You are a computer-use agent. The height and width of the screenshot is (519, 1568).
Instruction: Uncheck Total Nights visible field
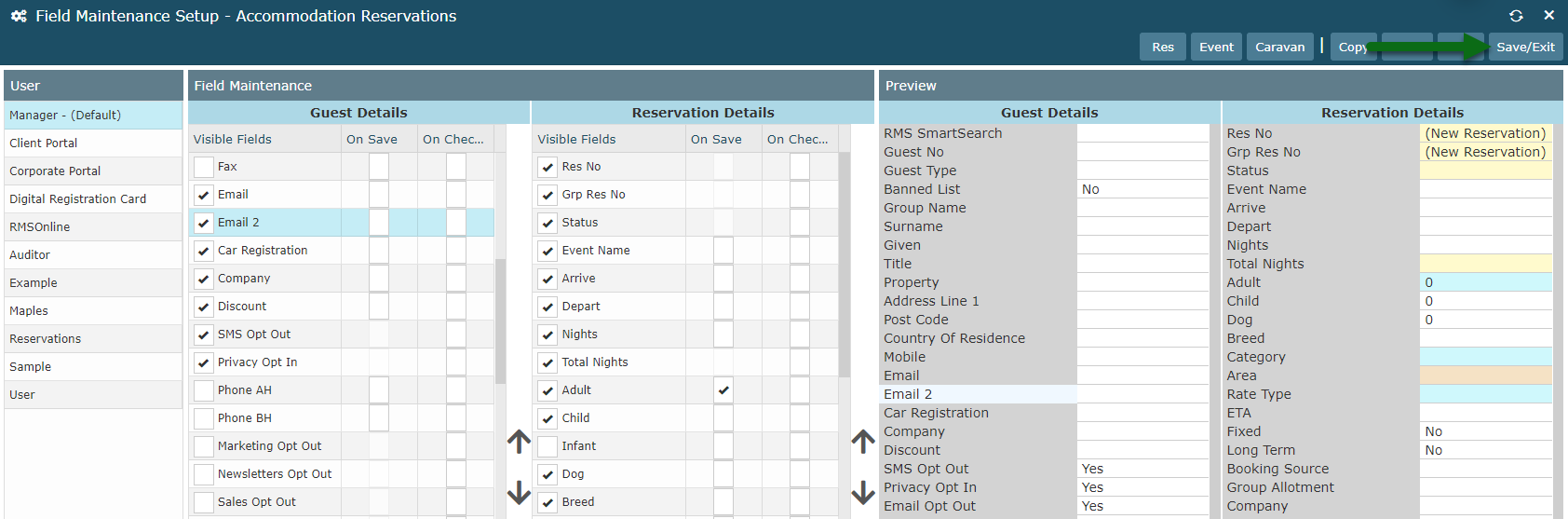coord(547,362)
